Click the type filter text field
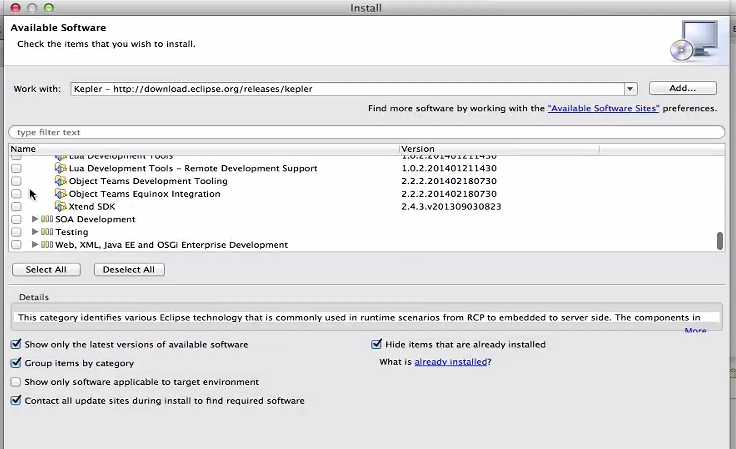Image resolution: width=736 pixels, height=449 pixels. coord(367,132)
